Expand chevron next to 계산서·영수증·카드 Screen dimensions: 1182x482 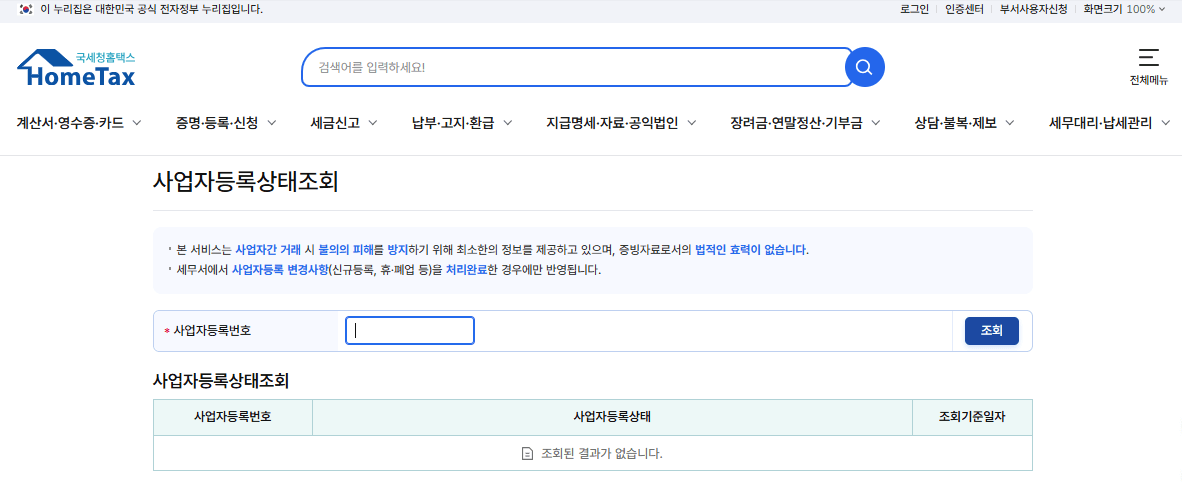tap(136, 123)
